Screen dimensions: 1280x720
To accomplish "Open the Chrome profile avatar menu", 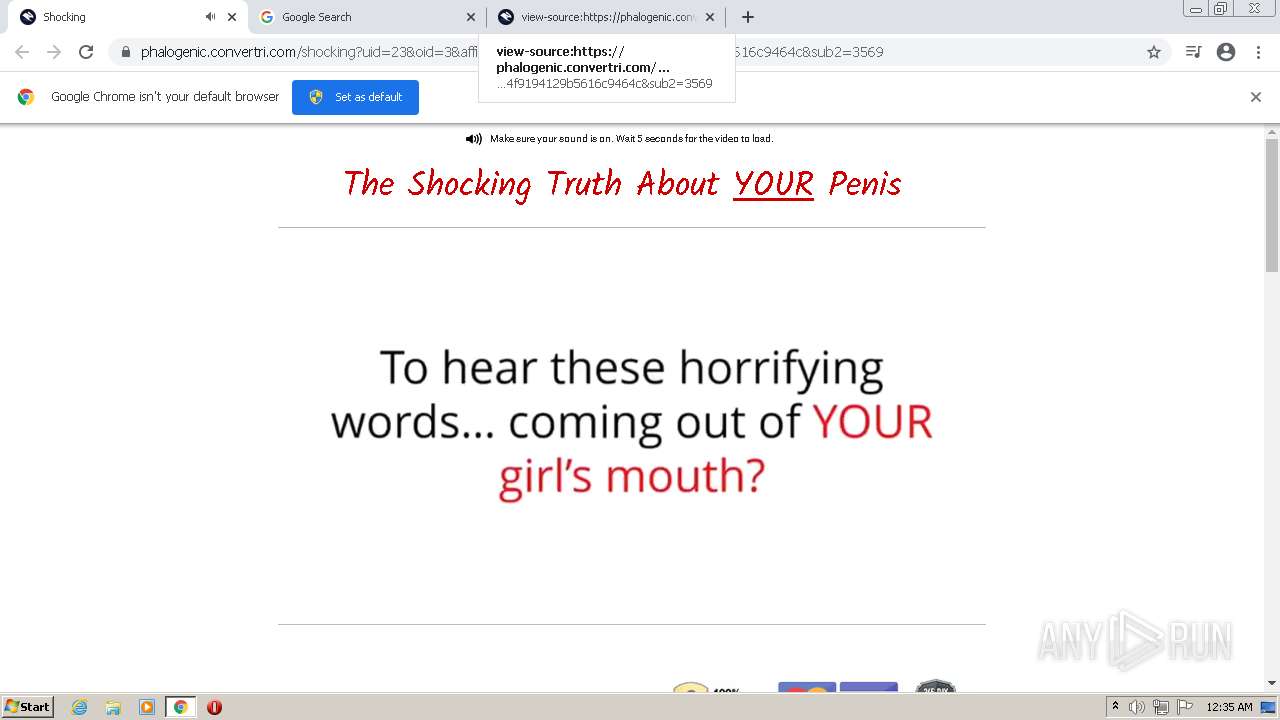I will pos(1226,52).
